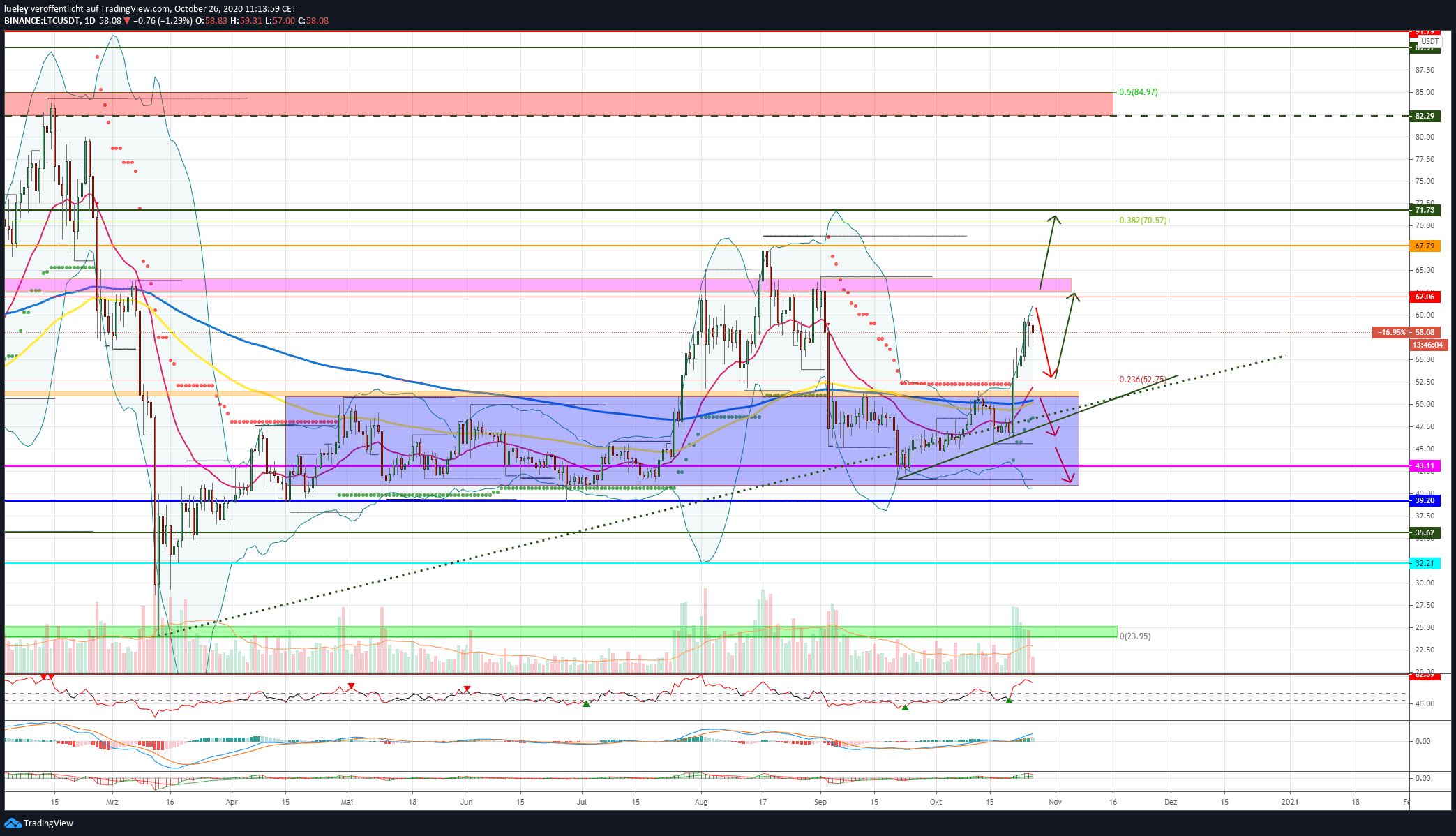
Task: Select the 0(23.95) Fibonacci label
Action: pos(1135,636)
